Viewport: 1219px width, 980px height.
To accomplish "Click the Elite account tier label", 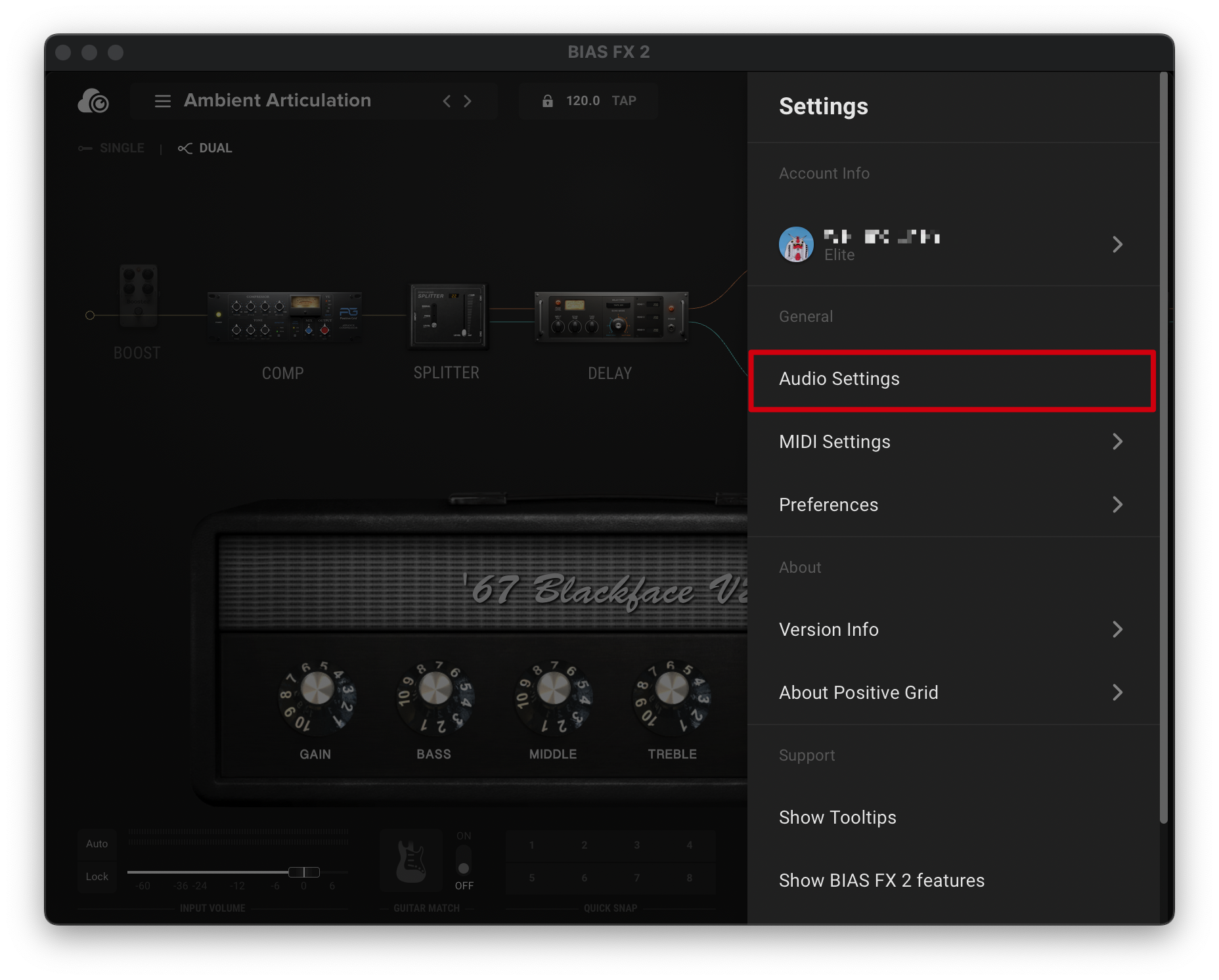I will [x=839, y=256].
